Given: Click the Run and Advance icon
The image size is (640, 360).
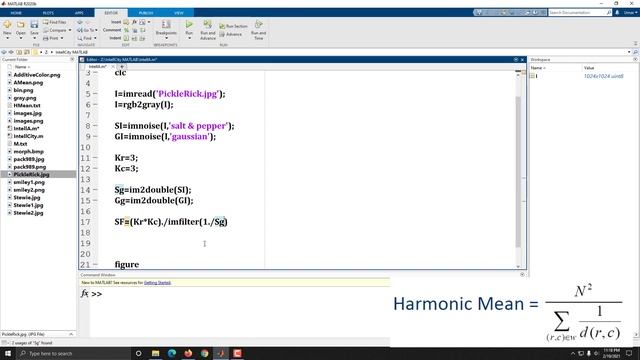Looking at the screenshot, I should [x=207, y=24].
